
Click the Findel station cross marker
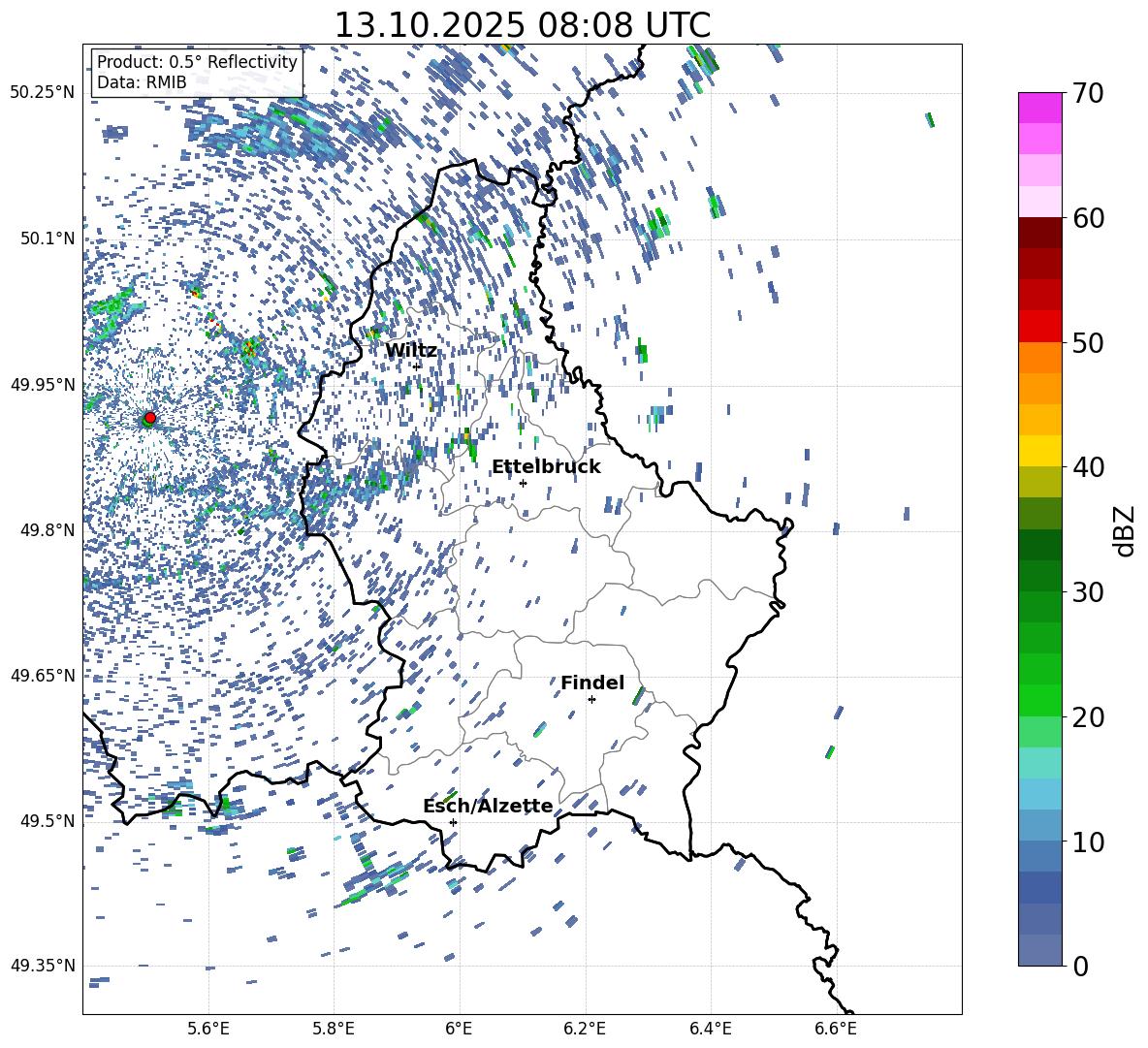[x=591, y=700]
